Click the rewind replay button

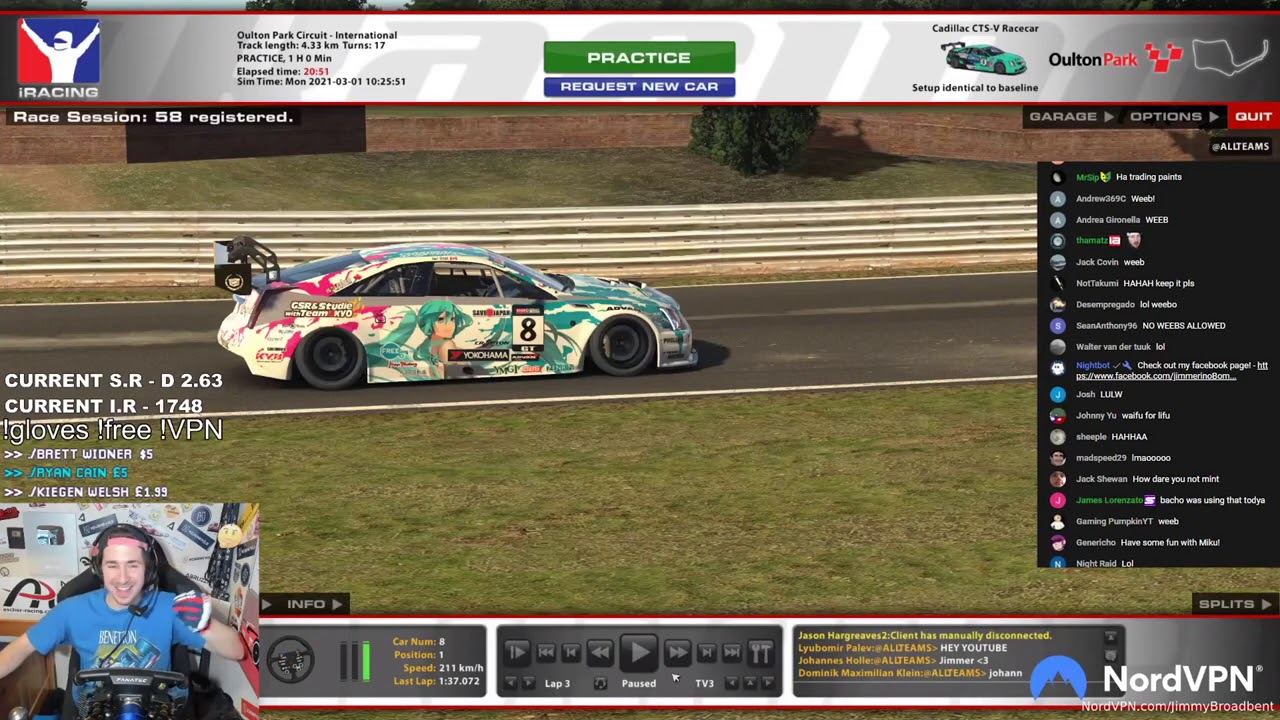tap(600, 653)
